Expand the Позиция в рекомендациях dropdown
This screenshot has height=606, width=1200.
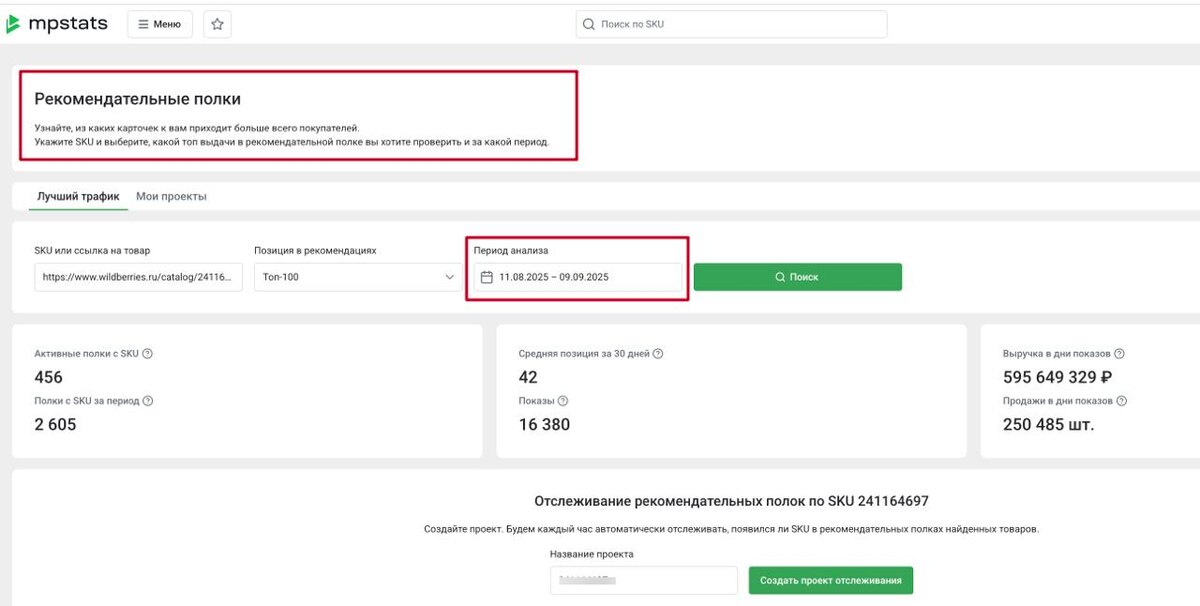pyautogui.click(x=357, y=277)
